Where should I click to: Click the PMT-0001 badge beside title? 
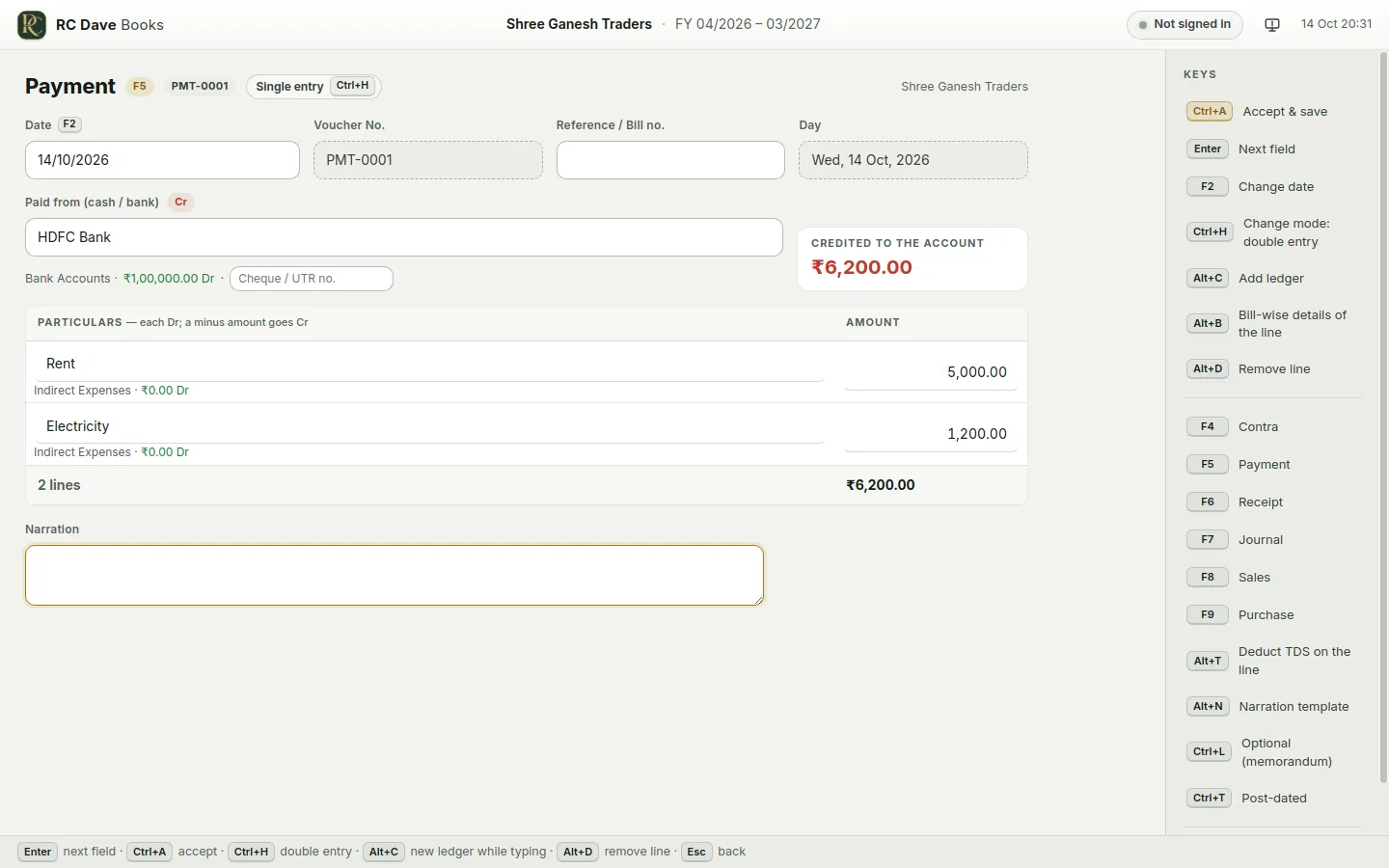pyautogui.click(x=200, y=86)
